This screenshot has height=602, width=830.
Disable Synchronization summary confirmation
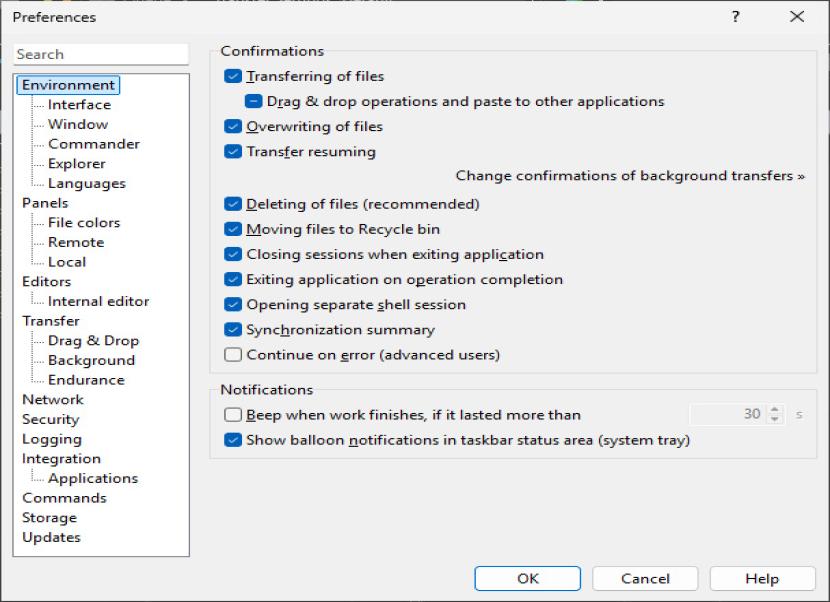pyautogui.click(x=233, y=330)
